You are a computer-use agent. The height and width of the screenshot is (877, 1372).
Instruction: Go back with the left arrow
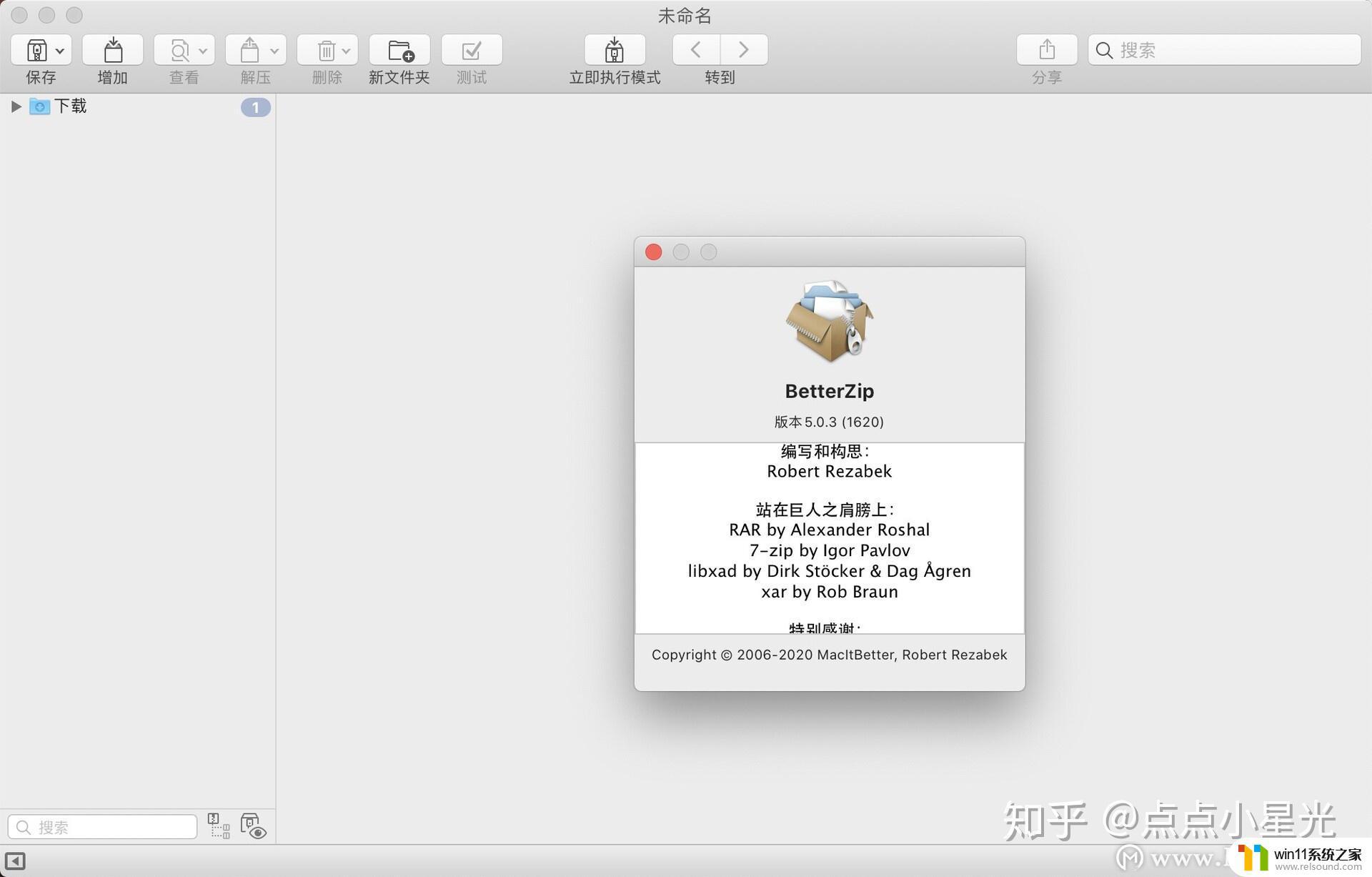click(696, 49)
